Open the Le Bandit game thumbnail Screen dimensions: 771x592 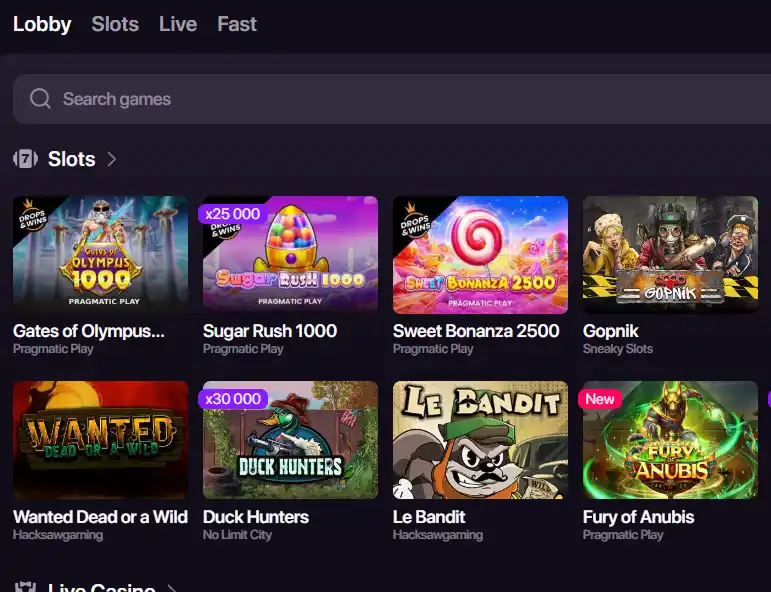coord(480,440)
